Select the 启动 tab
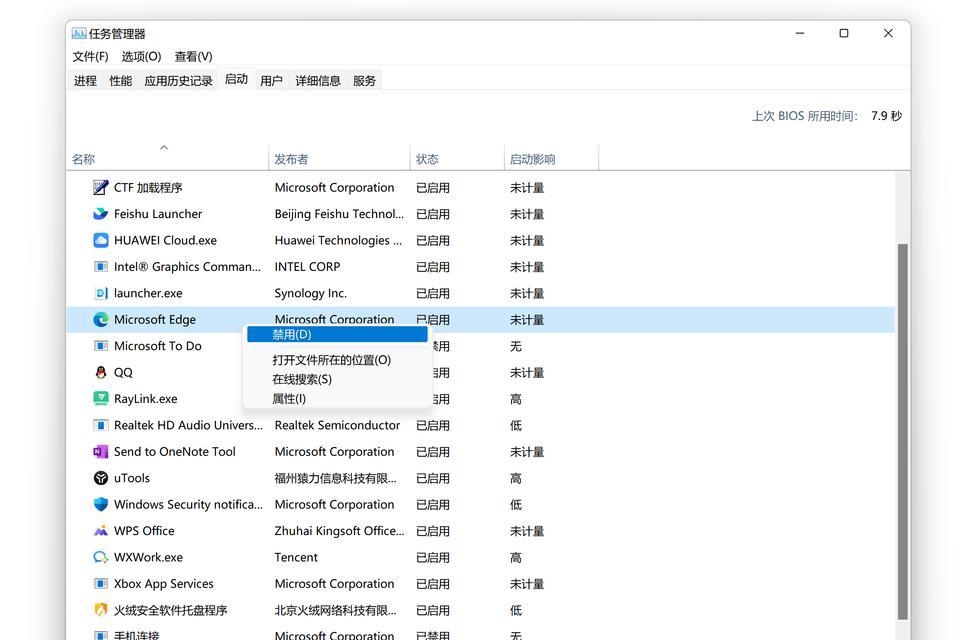The height and width of the screenshot is (640, 971). [x=236, y=79]
